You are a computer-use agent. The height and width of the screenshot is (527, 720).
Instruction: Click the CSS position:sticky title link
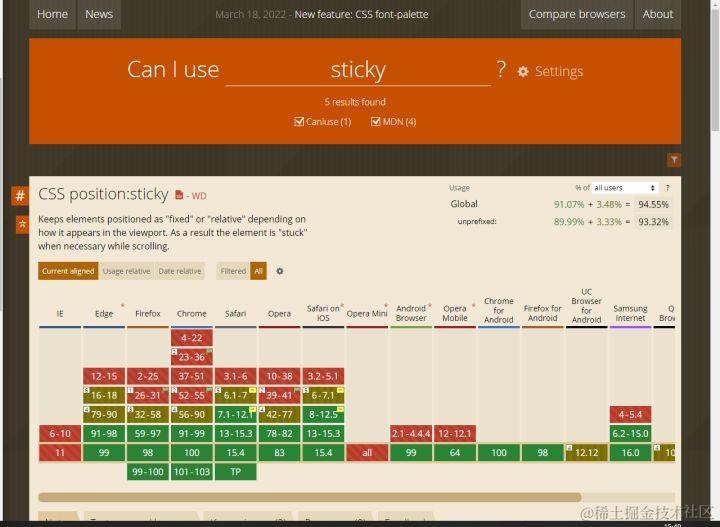point(103,194)
